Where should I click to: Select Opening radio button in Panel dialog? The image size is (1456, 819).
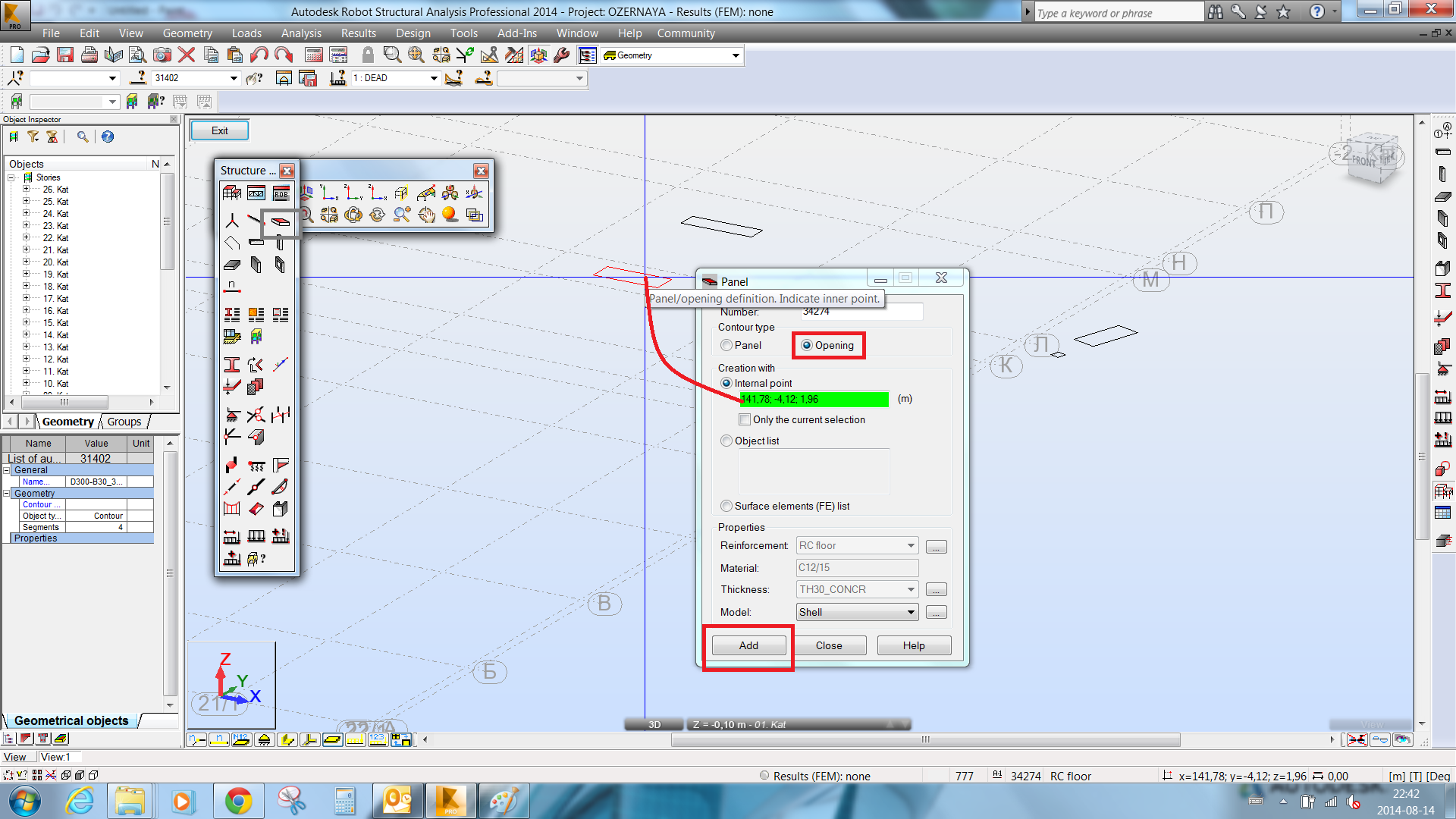[x=807, y=344]
